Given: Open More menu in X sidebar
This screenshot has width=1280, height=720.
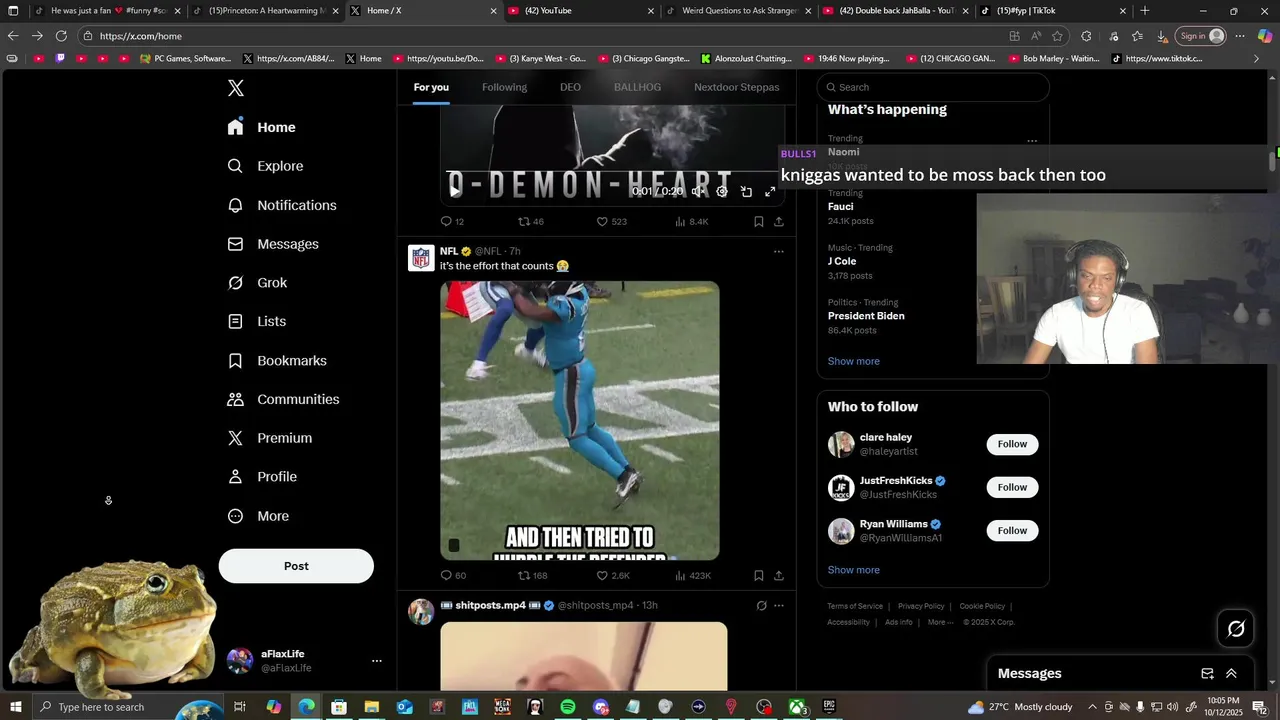Looking at the screenshot, I should click(259, 516).
